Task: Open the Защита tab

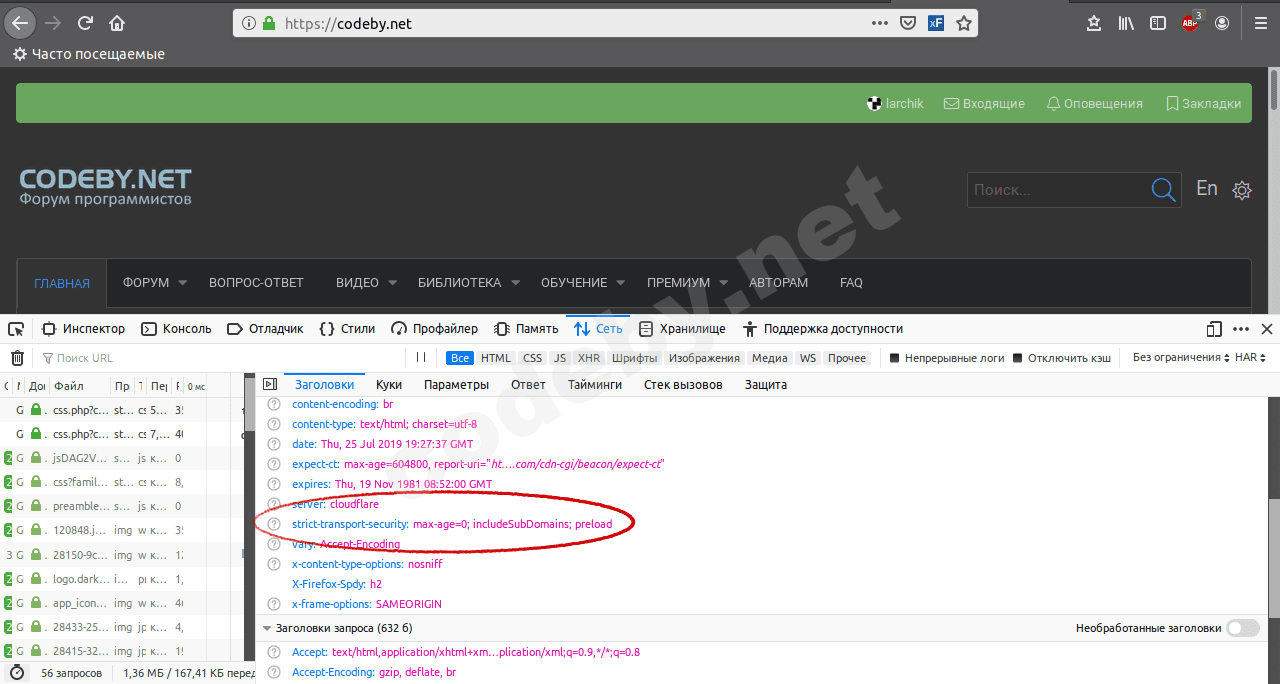Action: click(766, 384)
